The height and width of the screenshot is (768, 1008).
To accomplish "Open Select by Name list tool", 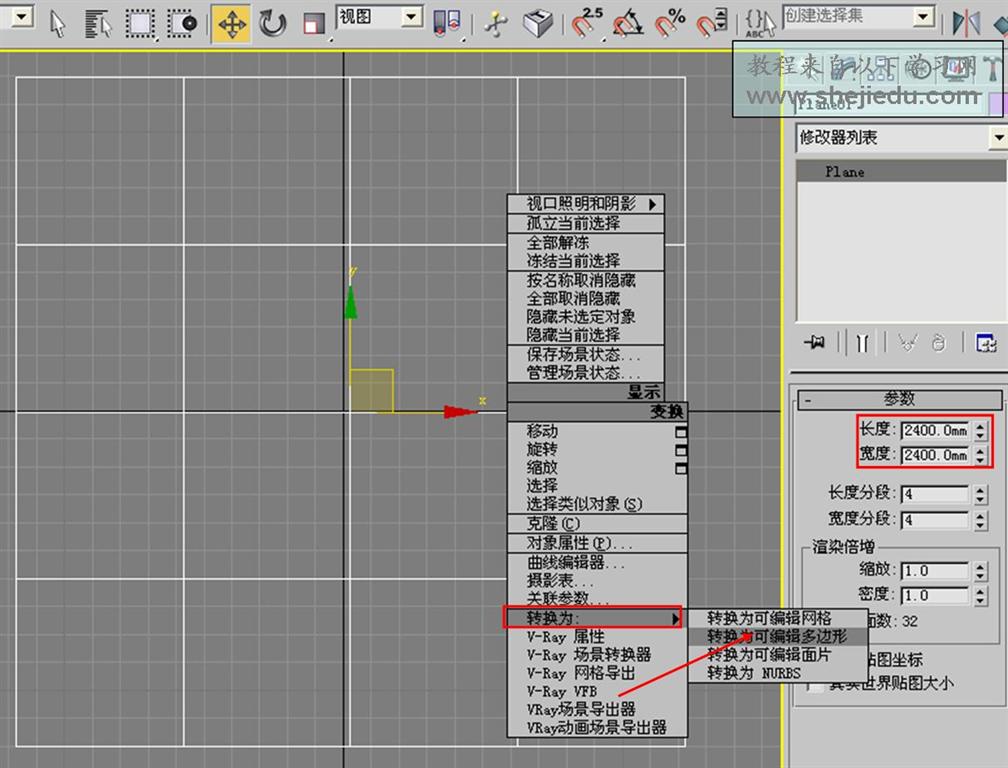I will click(97, 23).
